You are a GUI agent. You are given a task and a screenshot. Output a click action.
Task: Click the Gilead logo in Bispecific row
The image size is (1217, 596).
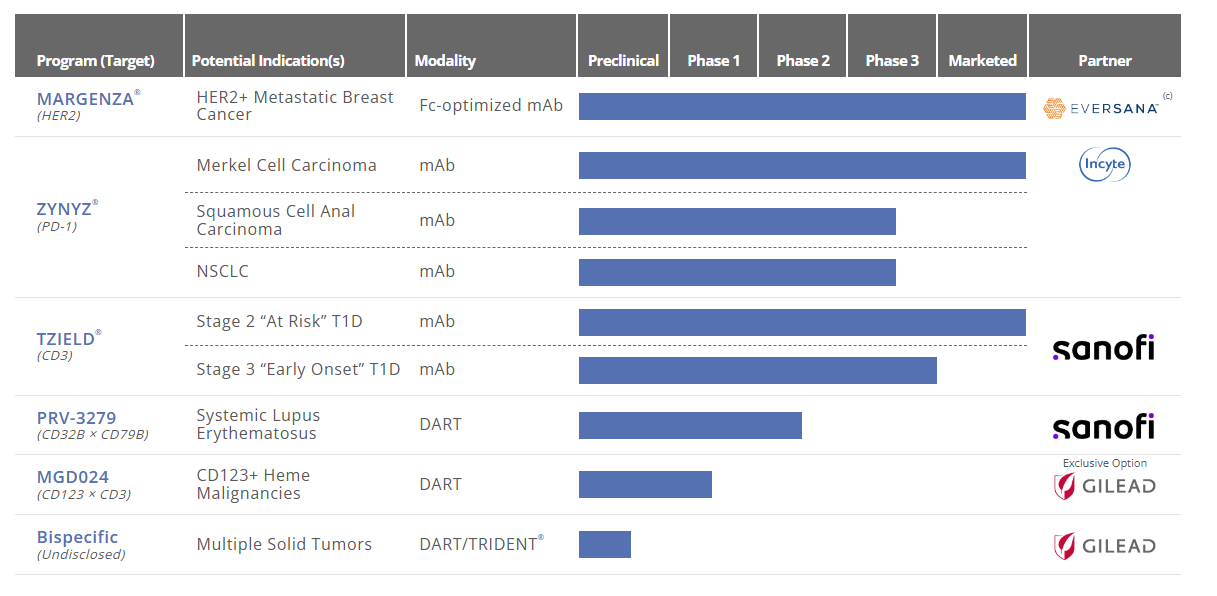click(1104, 546)
